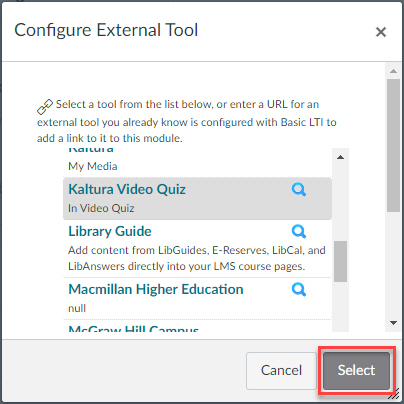Click the dialog resize grip icon

point(394,395)
